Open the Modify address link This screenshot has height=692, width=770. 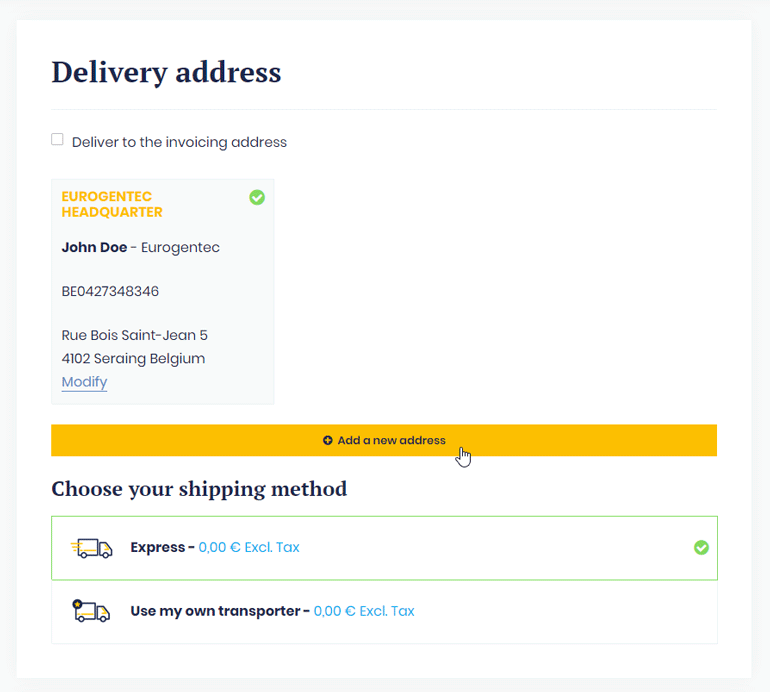(x=84, y=382)
